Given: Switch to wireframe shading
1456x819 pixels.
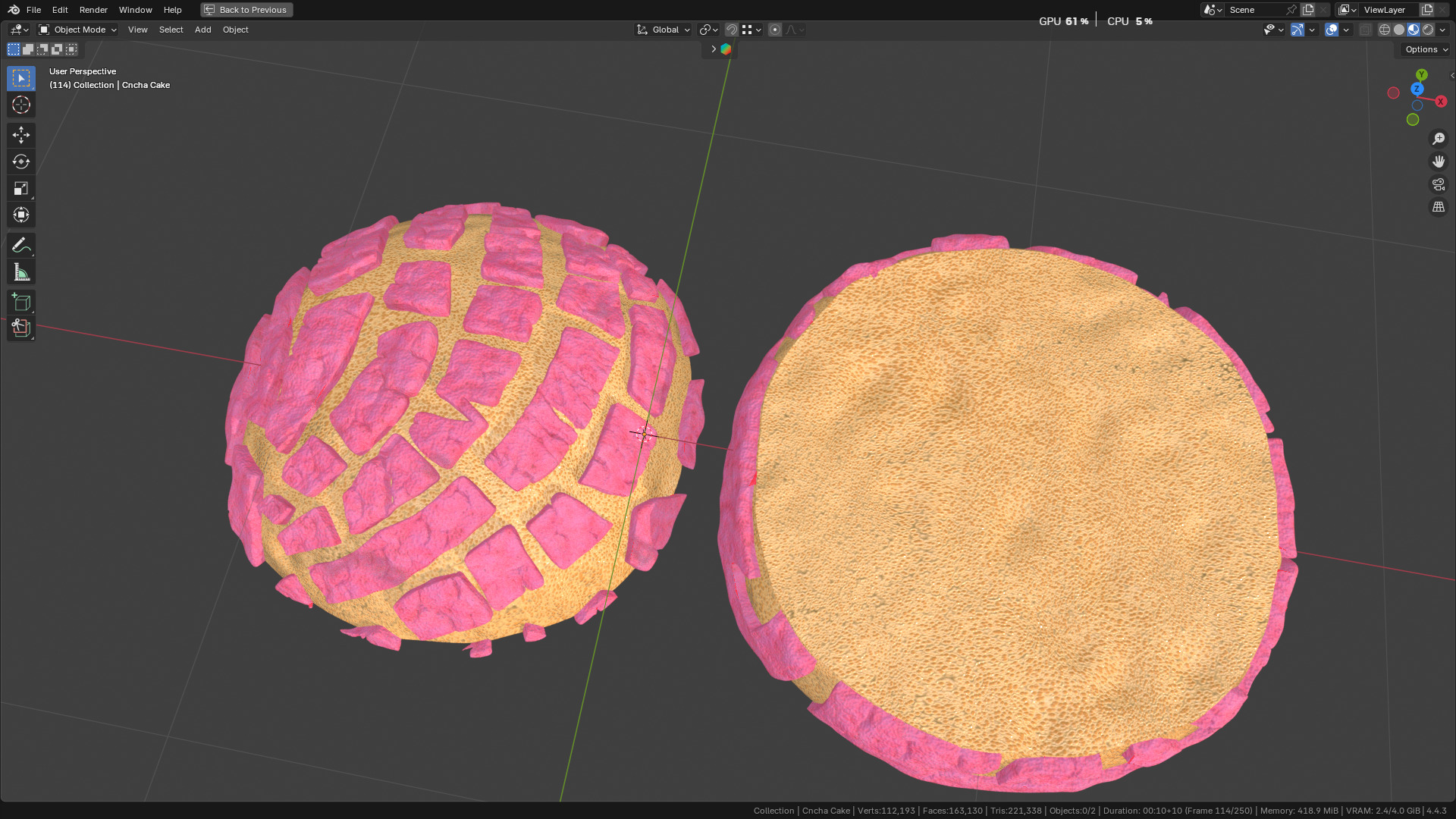Looking at the screenshot, I should pos(1385,30).
